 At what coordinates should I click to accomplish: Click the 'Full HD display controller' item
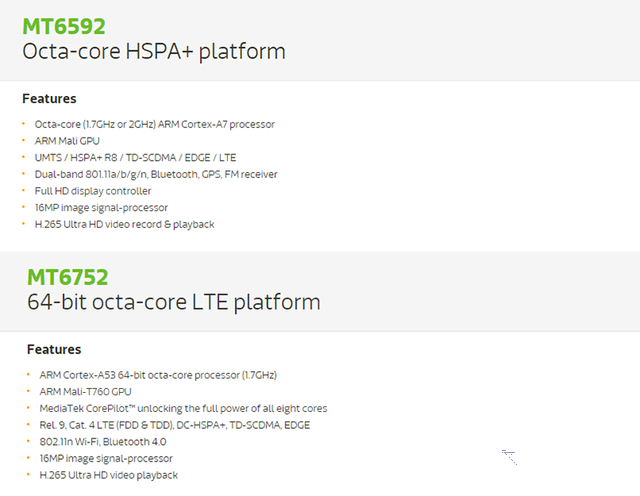pos(93,191)
